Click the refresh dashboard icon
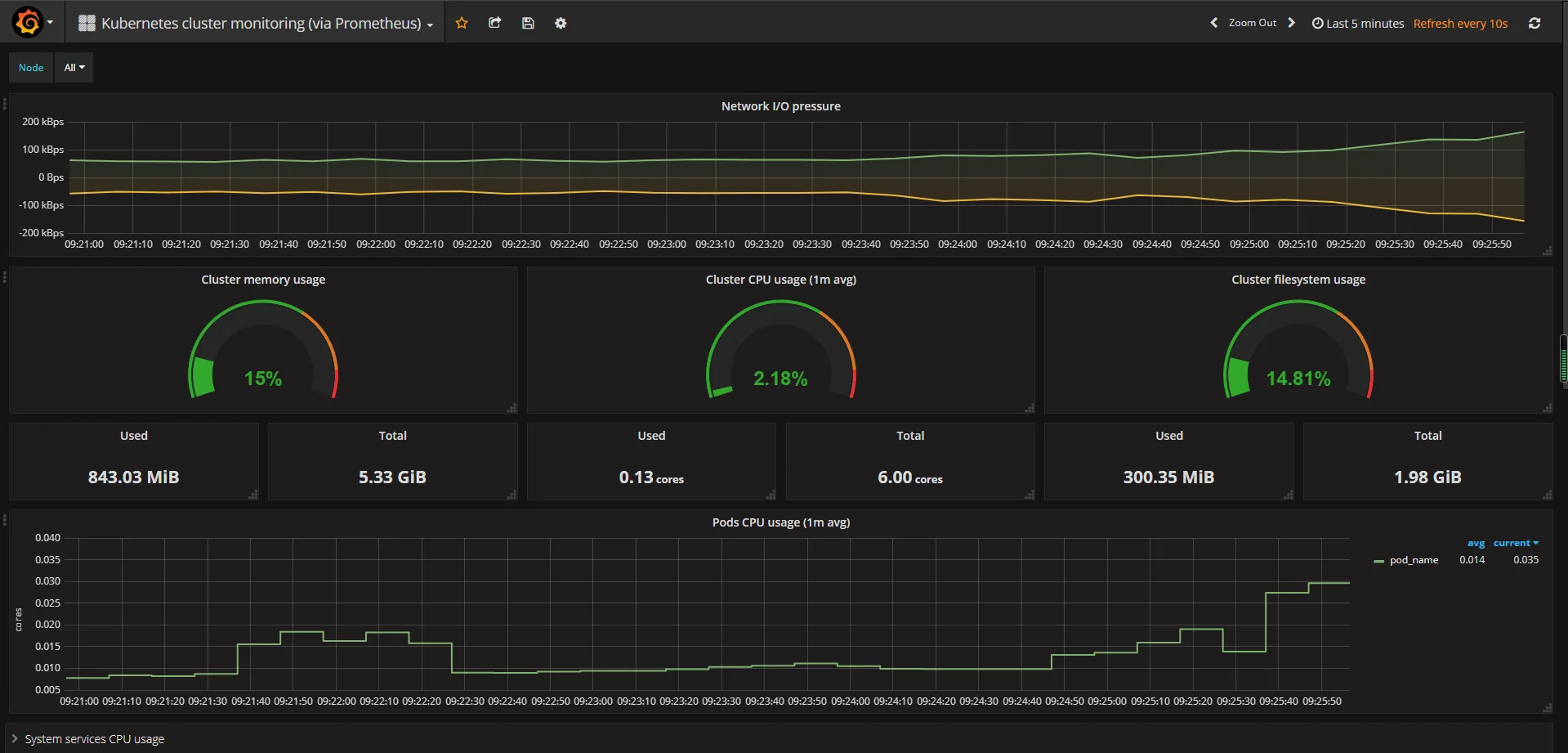This screenshot has height=753, width=1568. [x=1534, y=23]
